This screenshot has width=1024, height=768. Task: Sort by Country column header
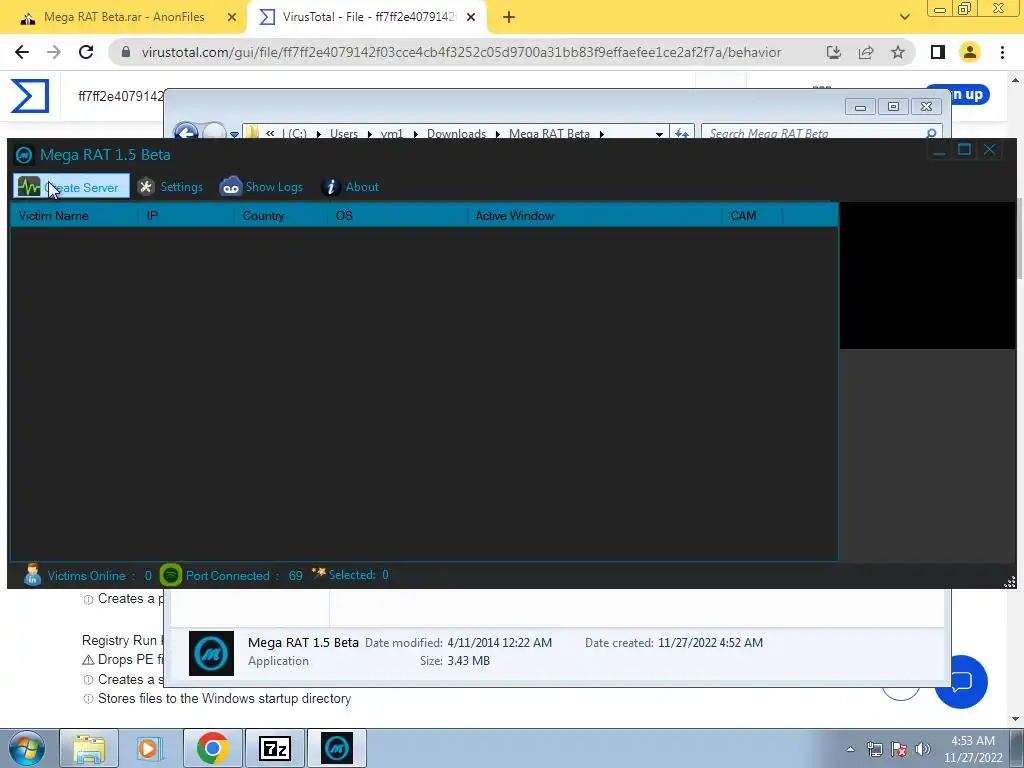pos(280,216)
